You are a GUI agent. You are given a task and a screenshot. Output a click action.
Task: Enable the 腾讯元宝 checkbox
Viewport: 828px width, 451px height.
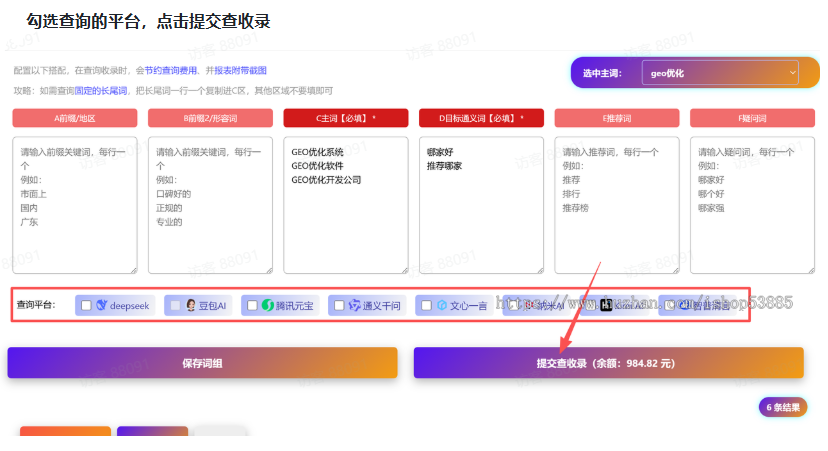252,305
